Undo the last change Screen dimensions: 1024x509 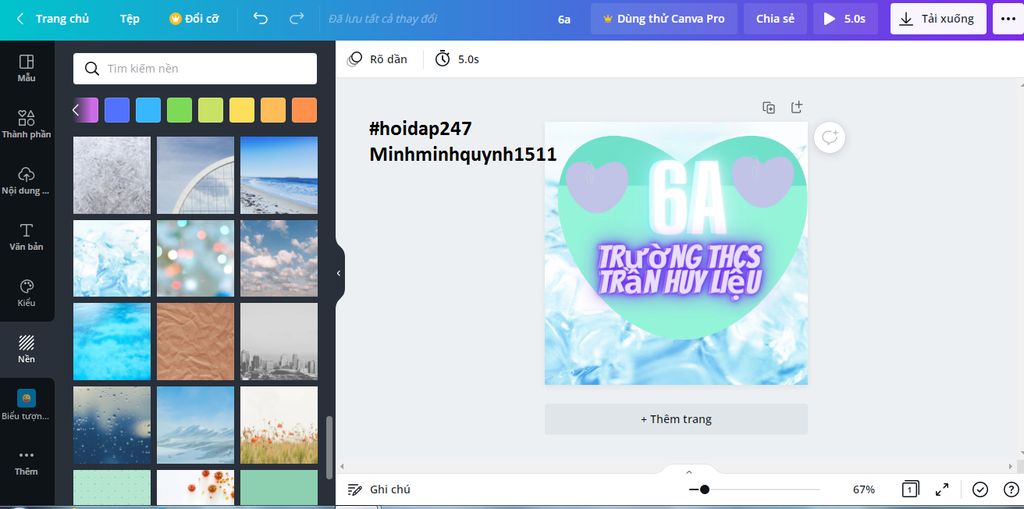(261, 18)
